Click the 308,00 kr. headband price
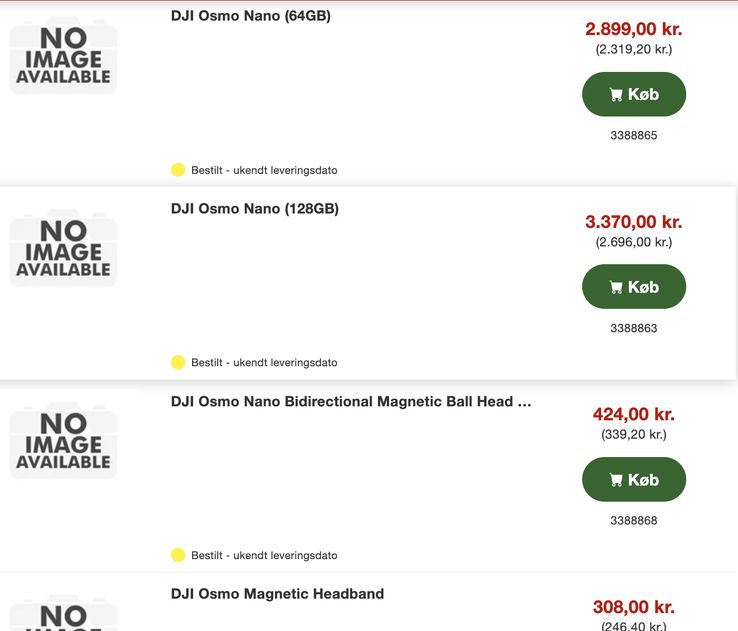The width and height of the screenshot is (738, 631). click(x=633, y=607)
